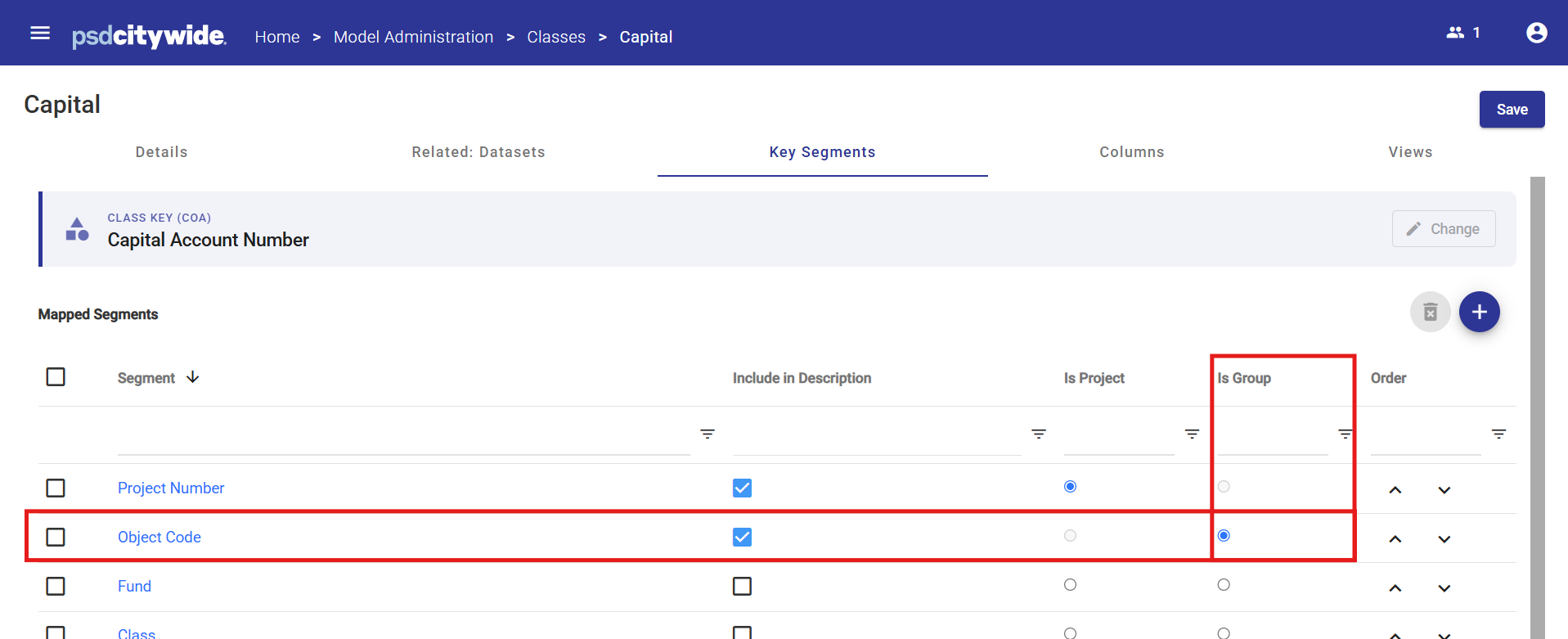The height and width of the screenshot is (639, 1568).
Task: Check Include in Description for Fund
Action: 742,586
